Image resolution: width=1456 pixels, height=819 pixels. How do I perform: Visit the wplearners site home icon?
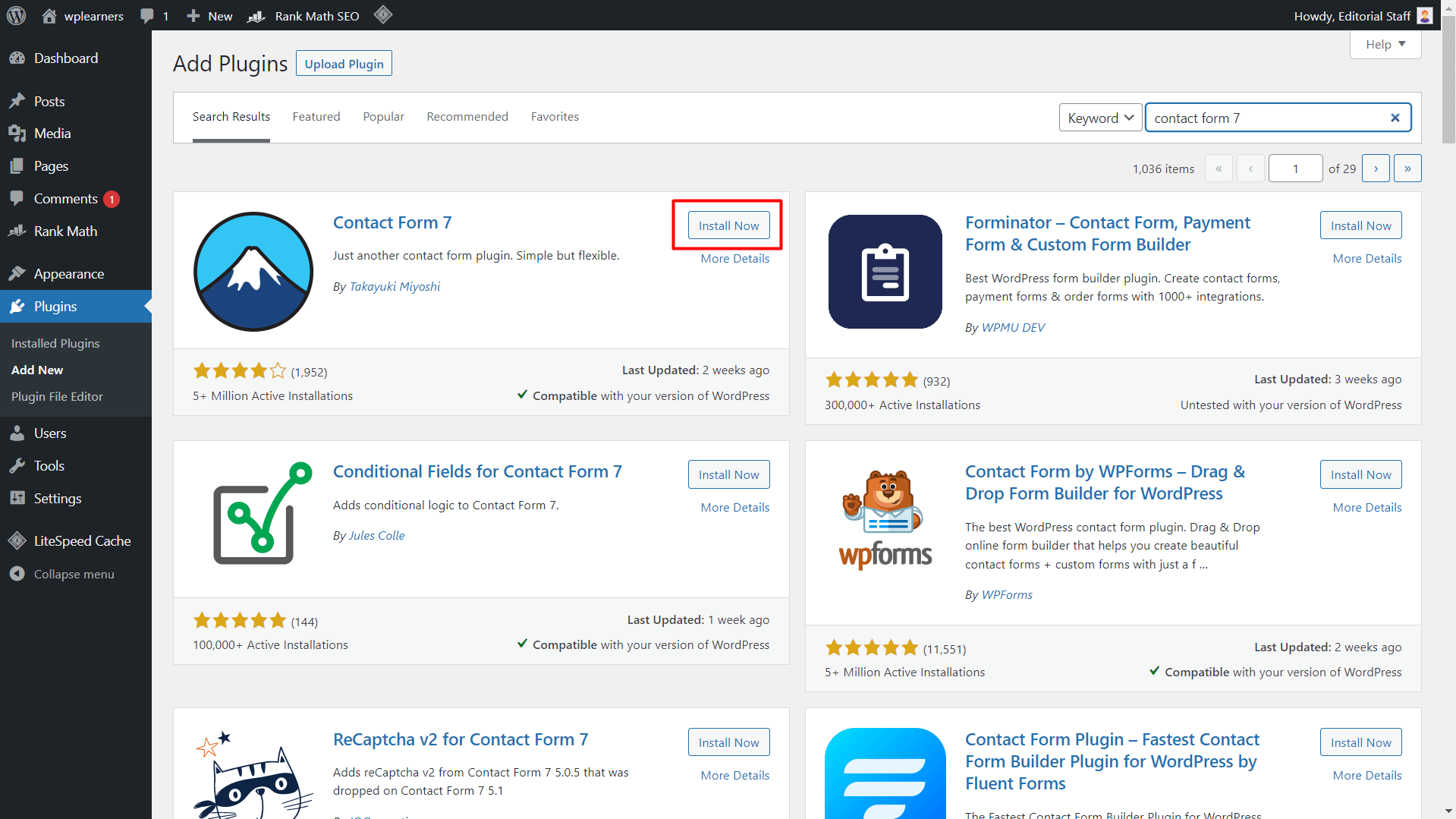point(49,16)
